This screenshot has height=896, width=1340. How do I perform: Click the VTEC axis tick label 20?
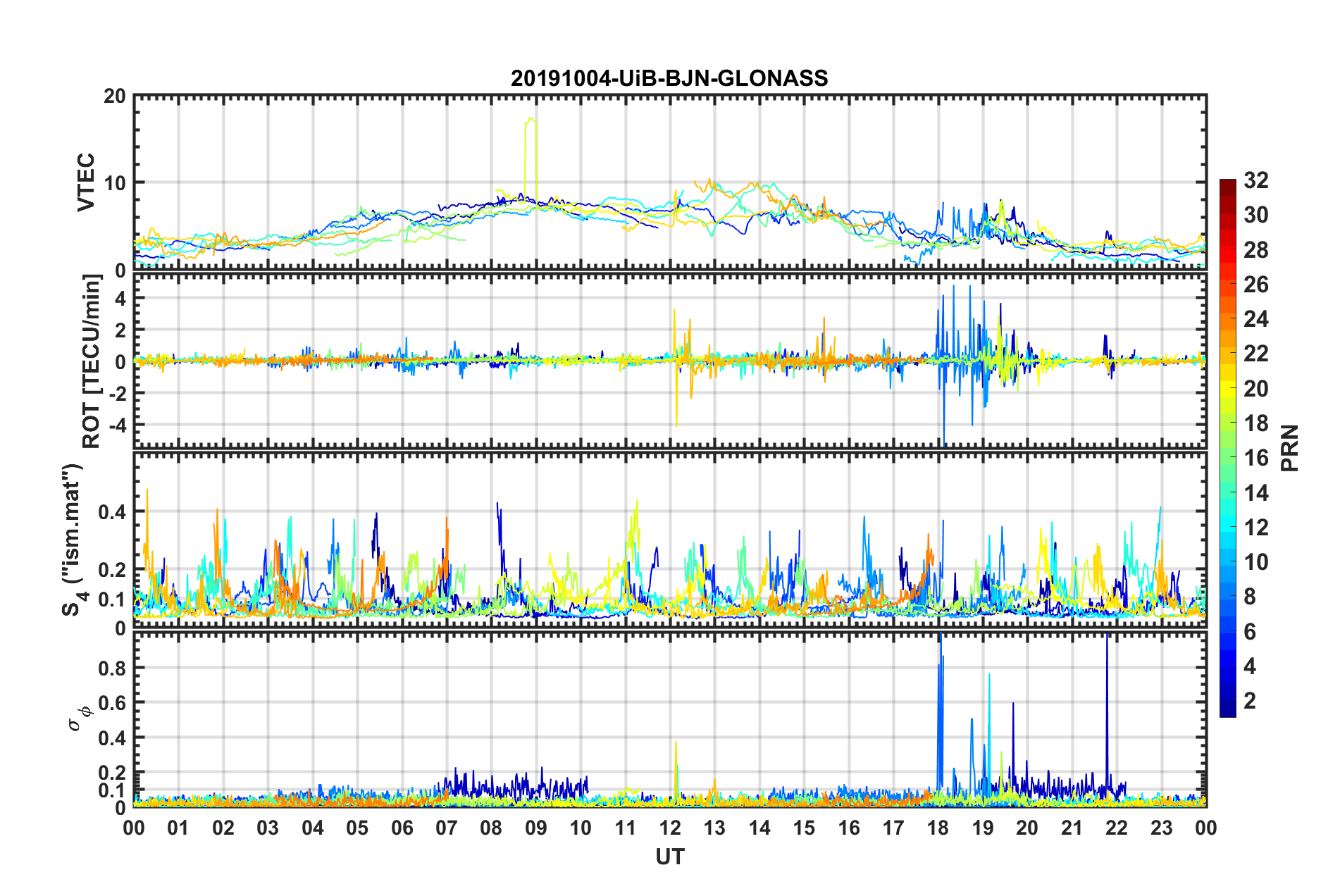(115, 97)
